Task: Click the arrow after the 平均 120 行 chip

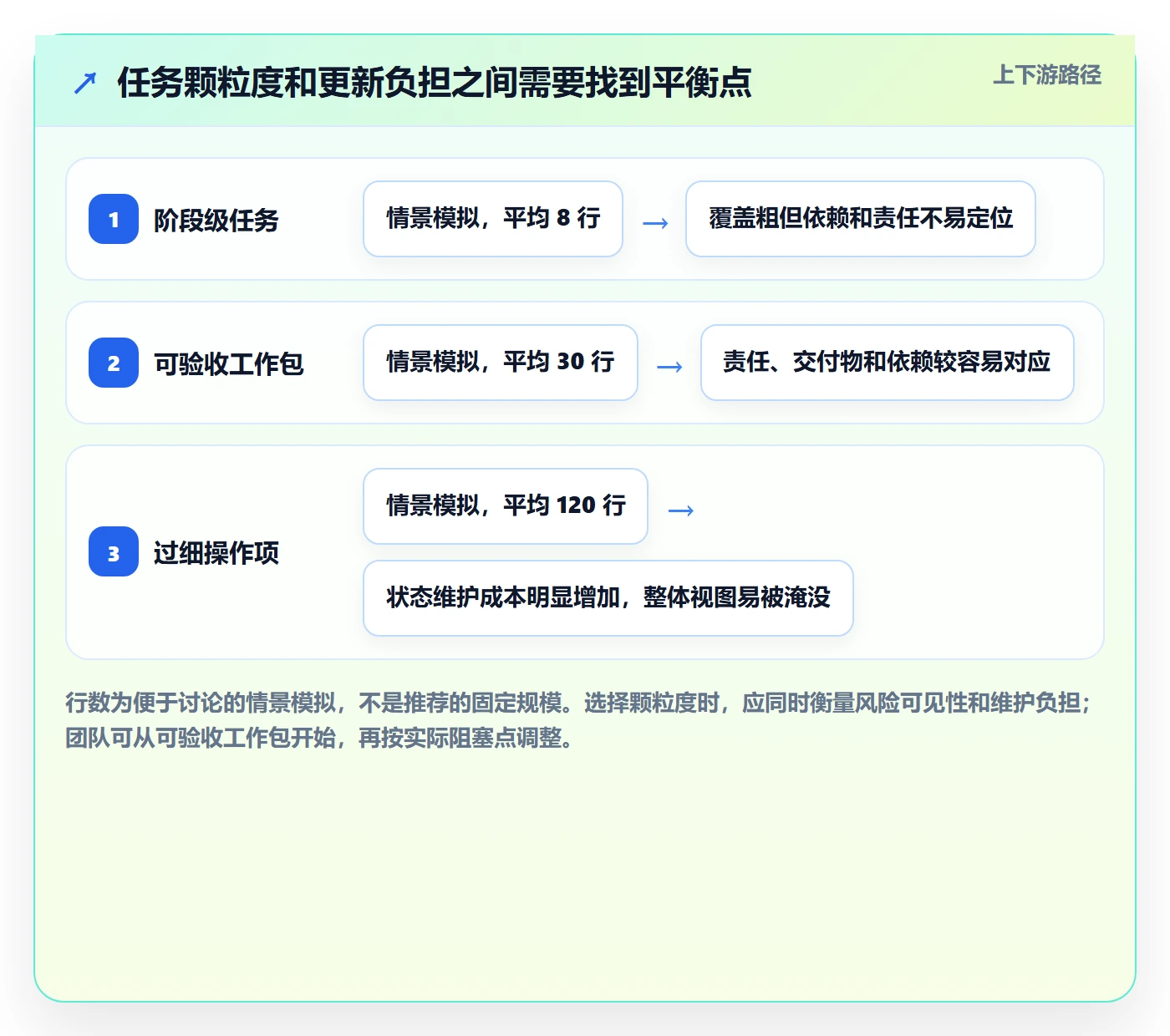Action: pyautogui.click(x=681, y=510)
